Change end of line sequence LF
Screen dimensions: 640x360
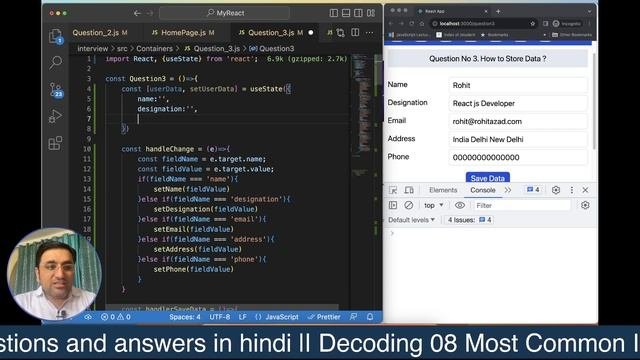click(x=242, y=317)
